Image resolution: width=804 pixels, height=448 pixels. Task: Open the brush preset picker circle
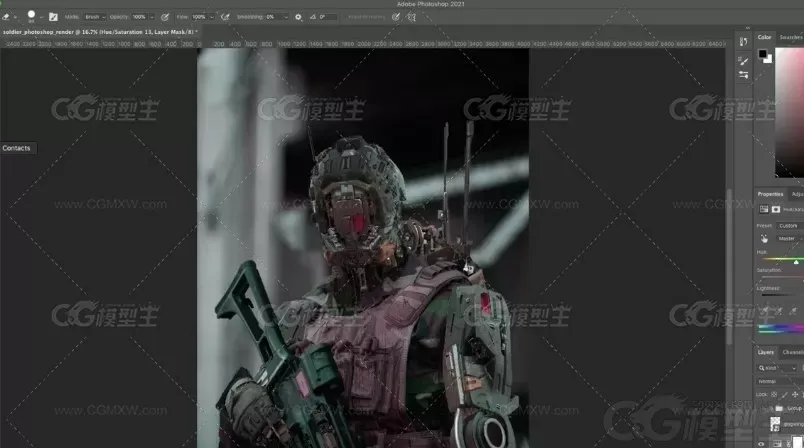coord(31,15)
